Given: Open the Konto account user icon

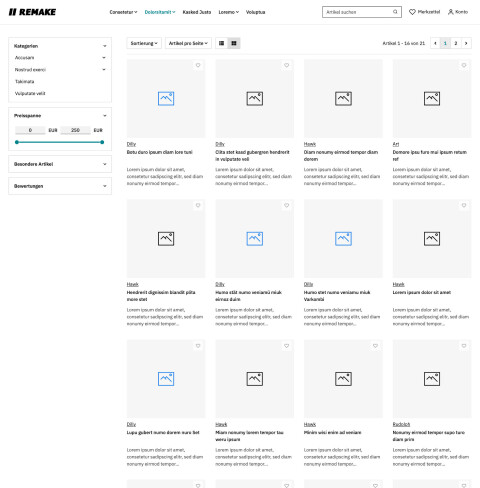Looking at the screenshot, I should coord(451,12).
